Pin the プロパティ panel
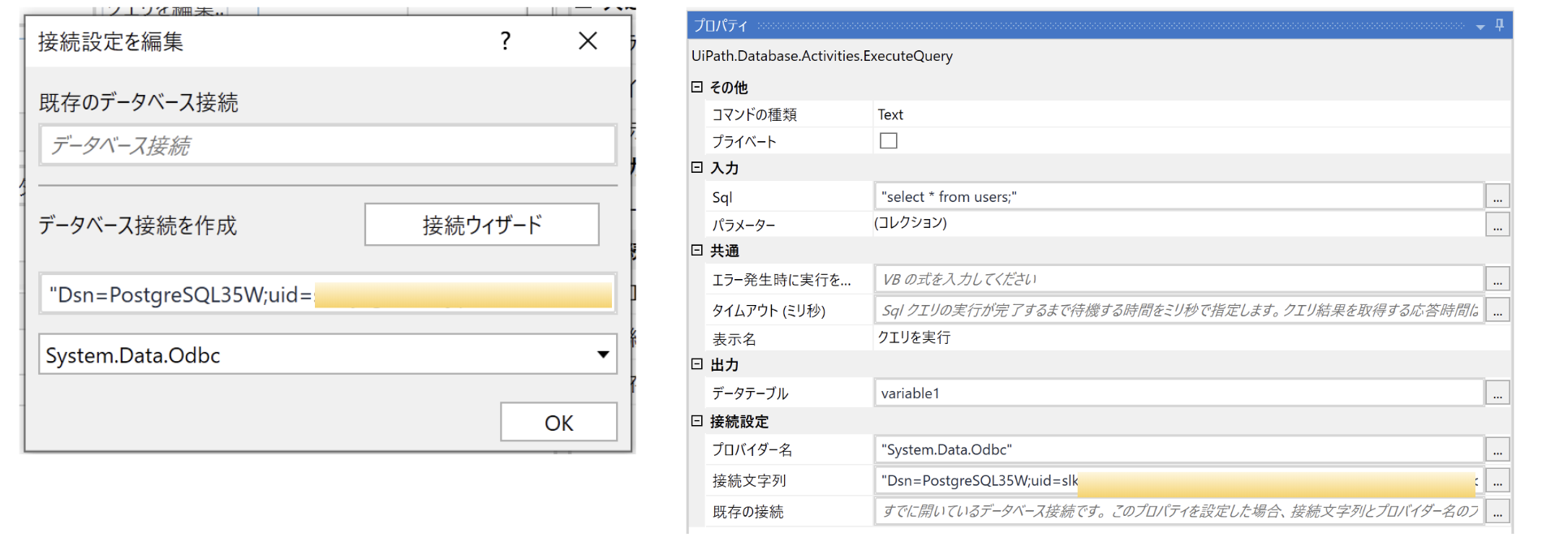This screenshot has height=550, width=1568. pyautogui.click(x=1499, y=25)
